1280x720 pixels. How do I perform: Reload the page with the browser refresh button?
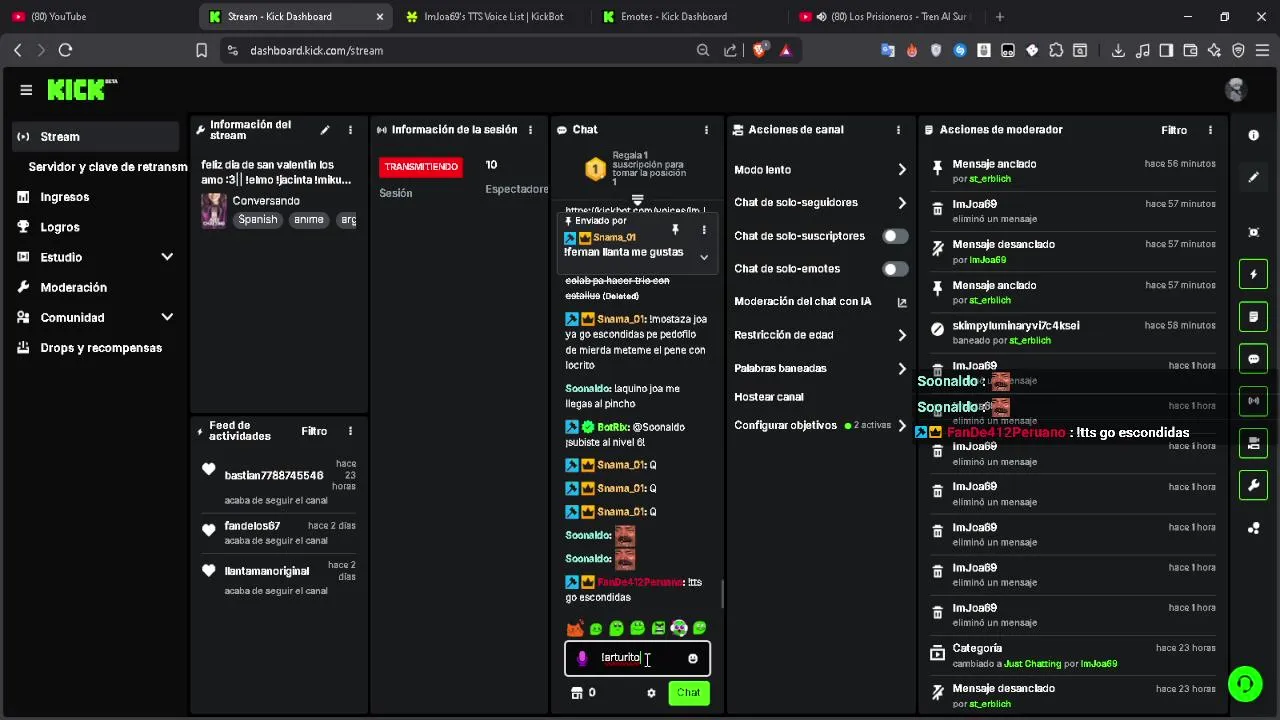point(65,50)
